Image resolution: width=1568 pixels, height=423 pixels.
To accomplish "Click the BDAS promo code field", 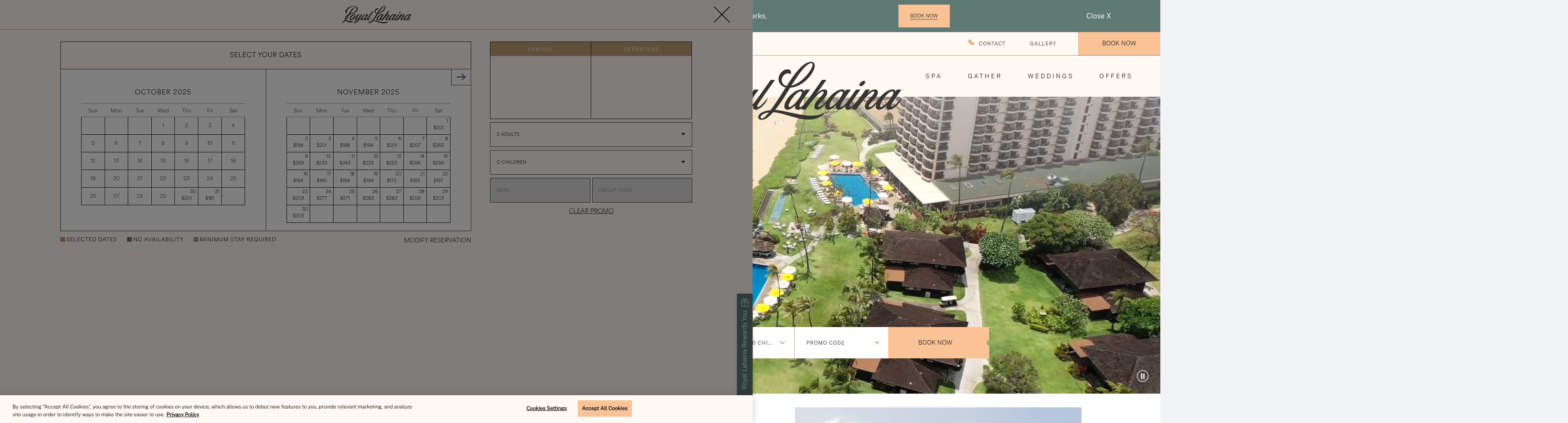I will point(540,190).
